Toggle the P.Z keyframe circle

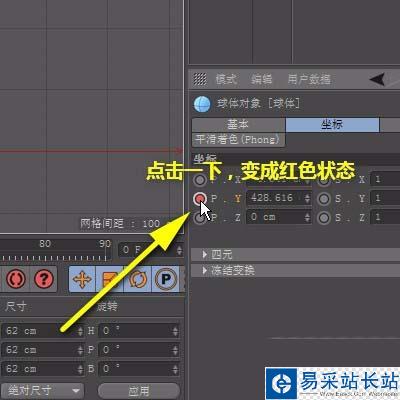pos(199,218)
